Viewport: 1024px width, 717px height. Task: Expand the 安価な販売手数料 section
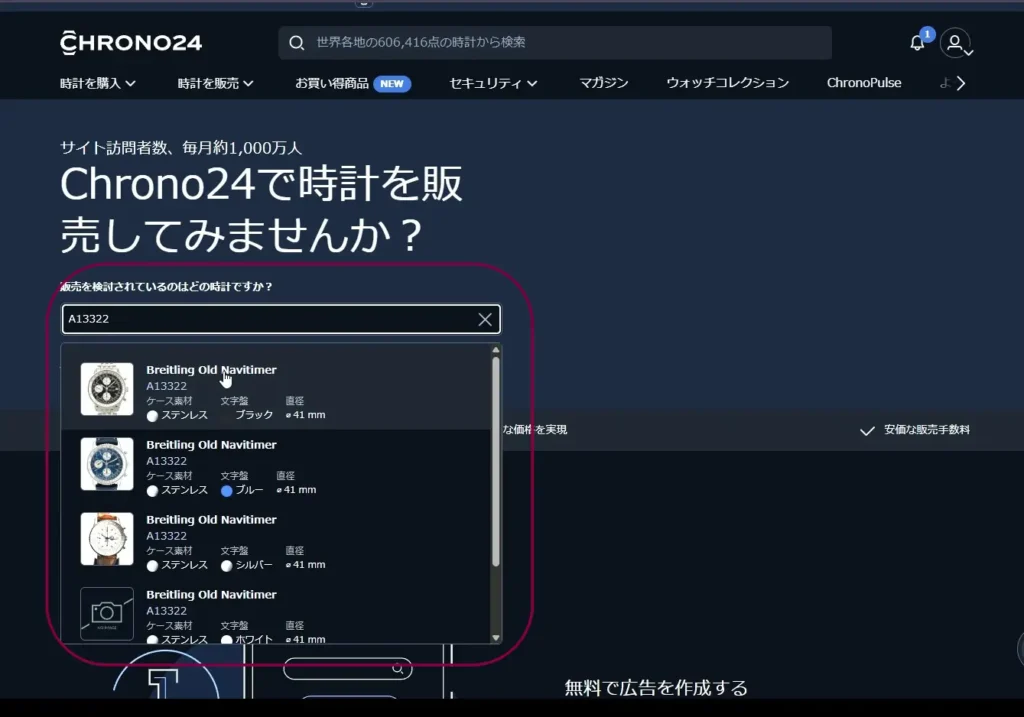915,430
